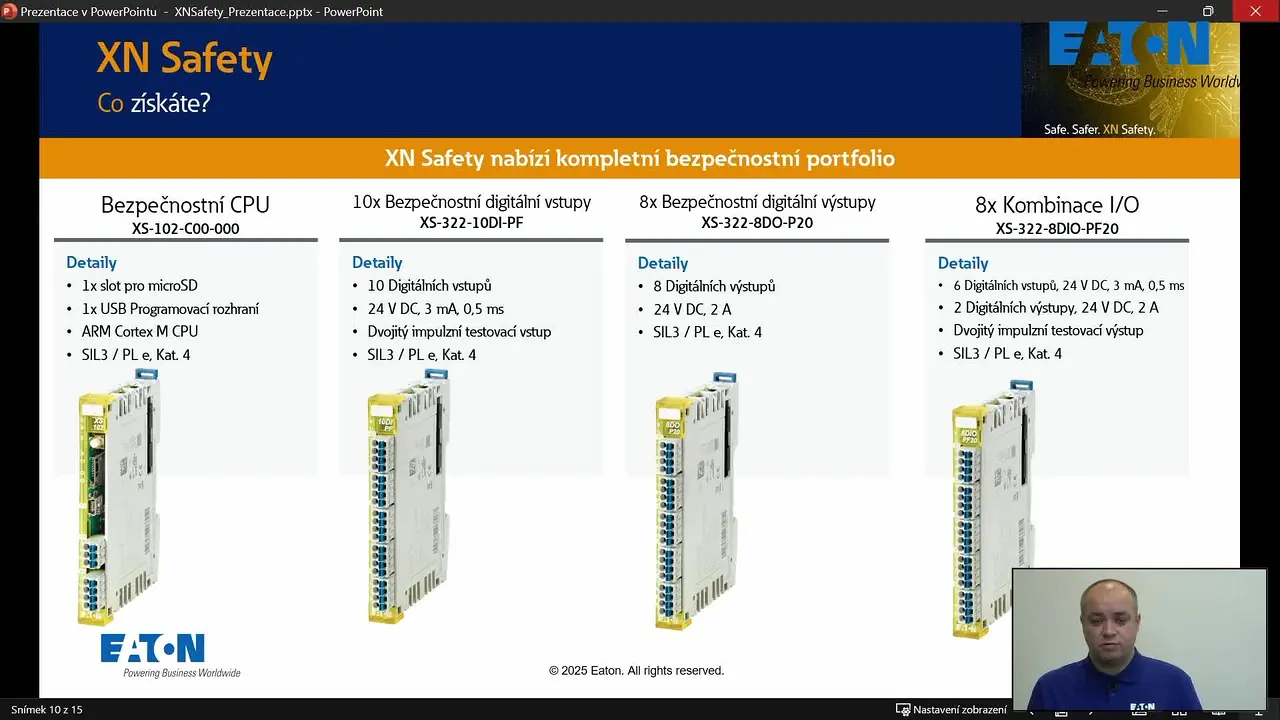This screenshot has width=1280, height=720.
Task: Click the 8DO output module image
Action: tap(697, 501)
